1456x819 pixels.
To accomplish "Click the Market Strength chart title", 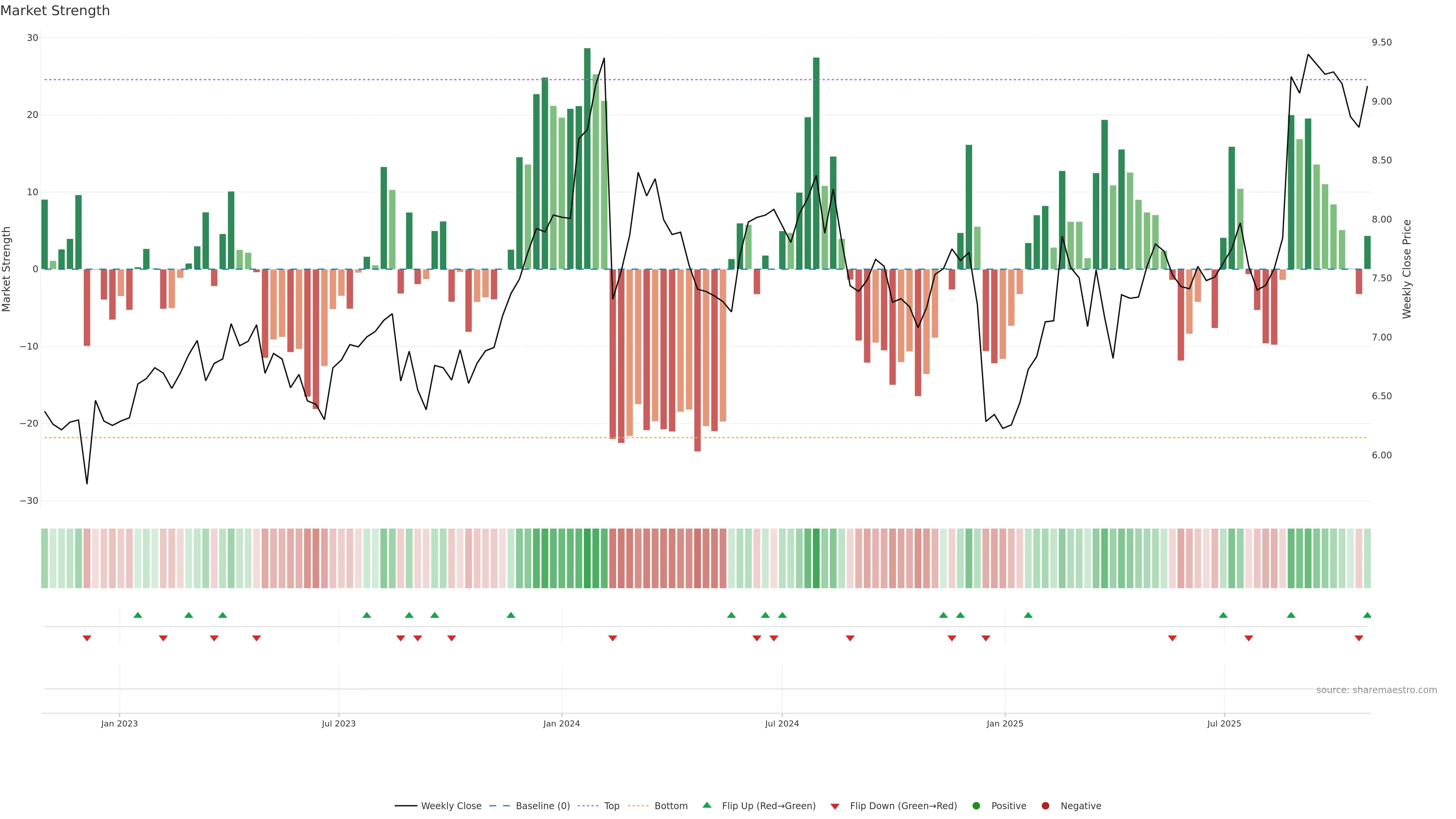I will point(55,11).
